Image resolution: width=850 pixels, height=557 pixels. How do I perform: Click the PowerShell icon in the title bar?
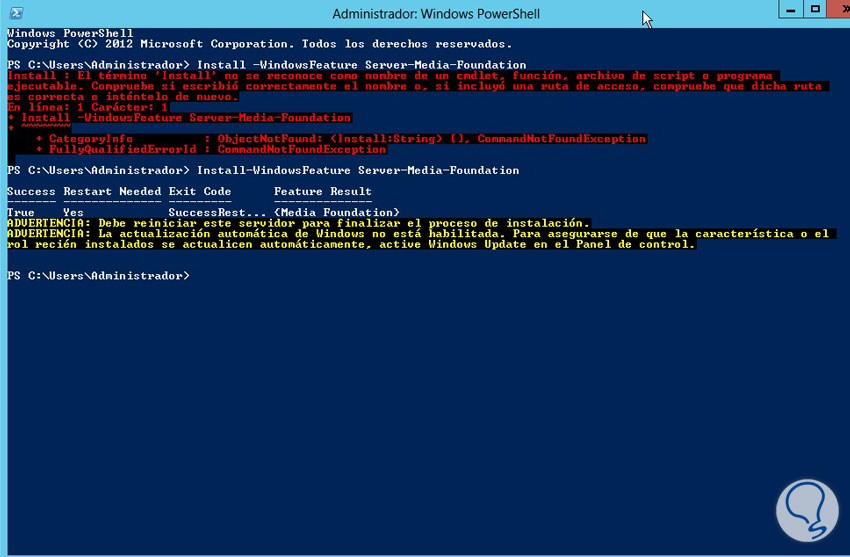pyautogui.click(x=15, y=13)
